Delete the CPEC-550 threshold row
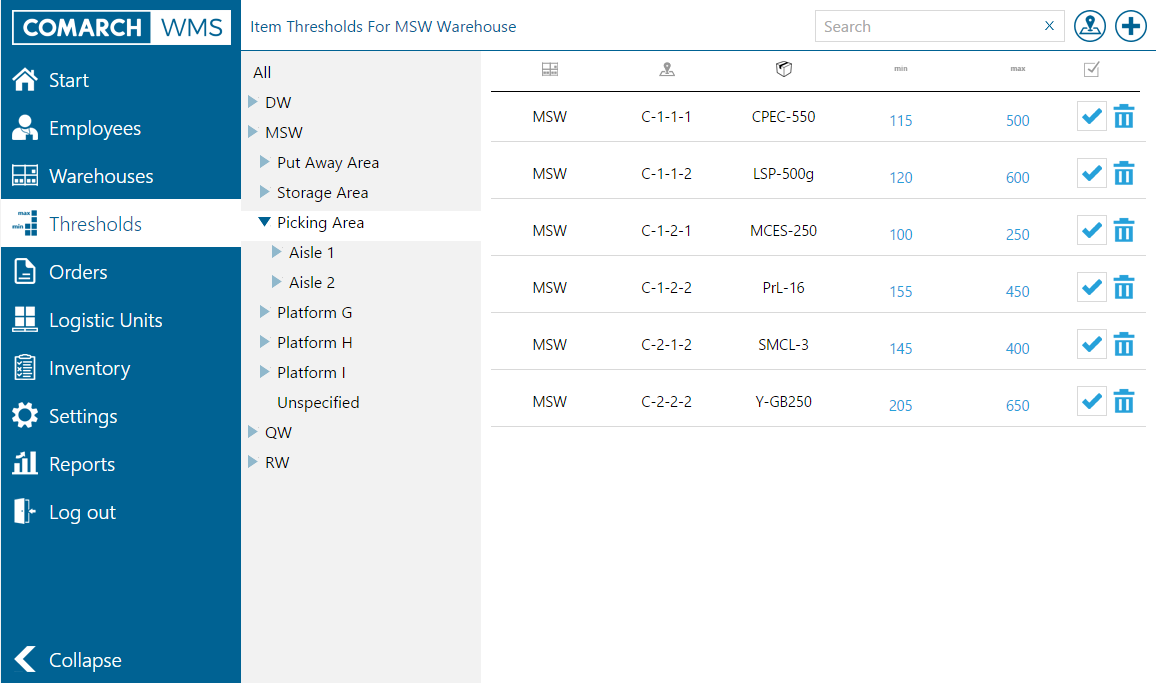The height and width of the screenshot is (683, 1156). pyautogui.click(x=1124, y=117)
